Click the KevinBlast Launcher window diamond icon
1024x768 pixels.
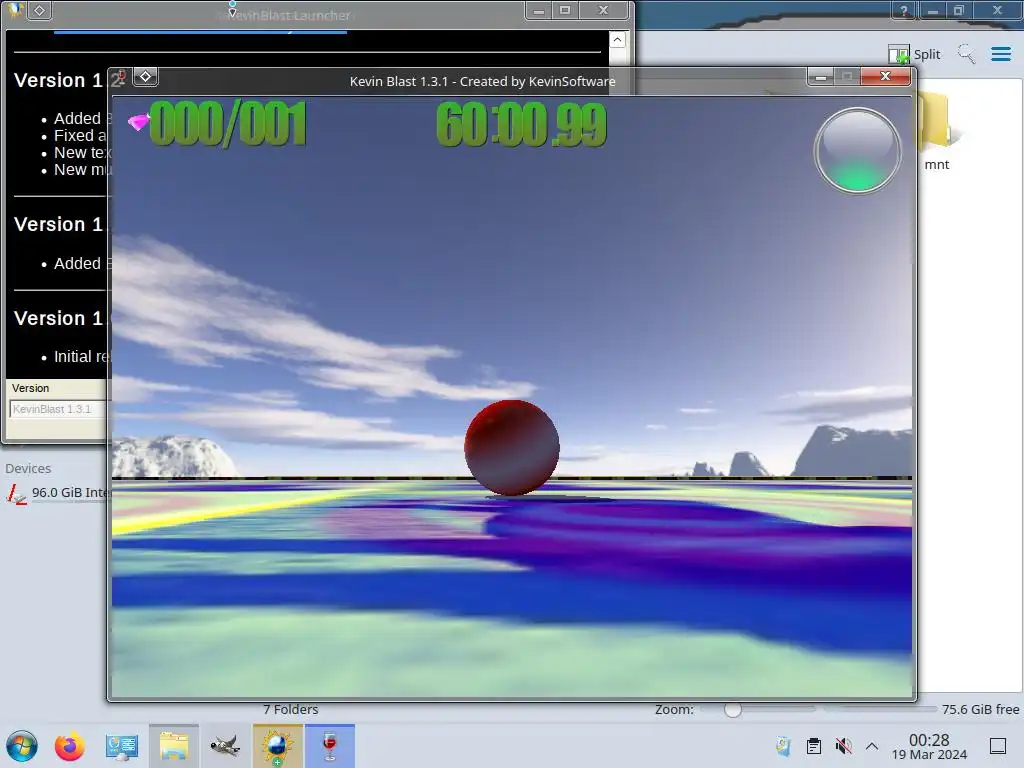click(39, 10)
